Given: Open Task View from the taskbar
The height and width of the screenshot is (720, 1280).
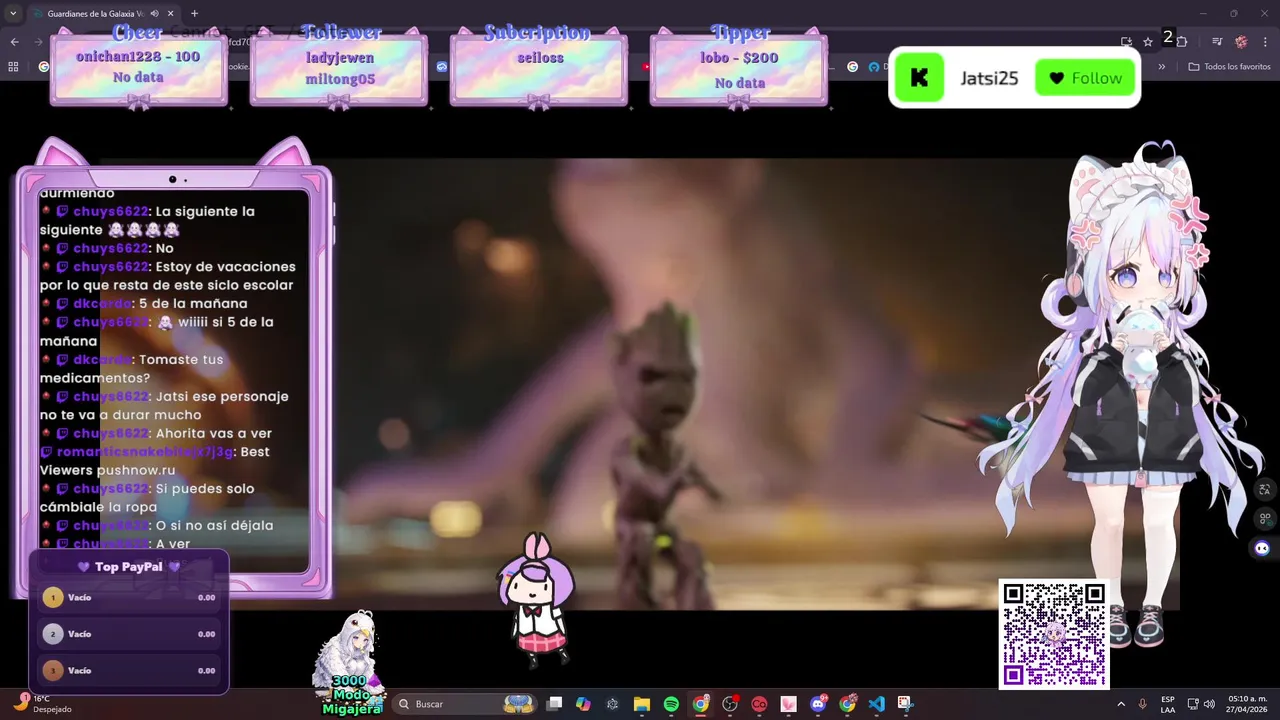Looking at the screenshot, I should tap(555, 704).
